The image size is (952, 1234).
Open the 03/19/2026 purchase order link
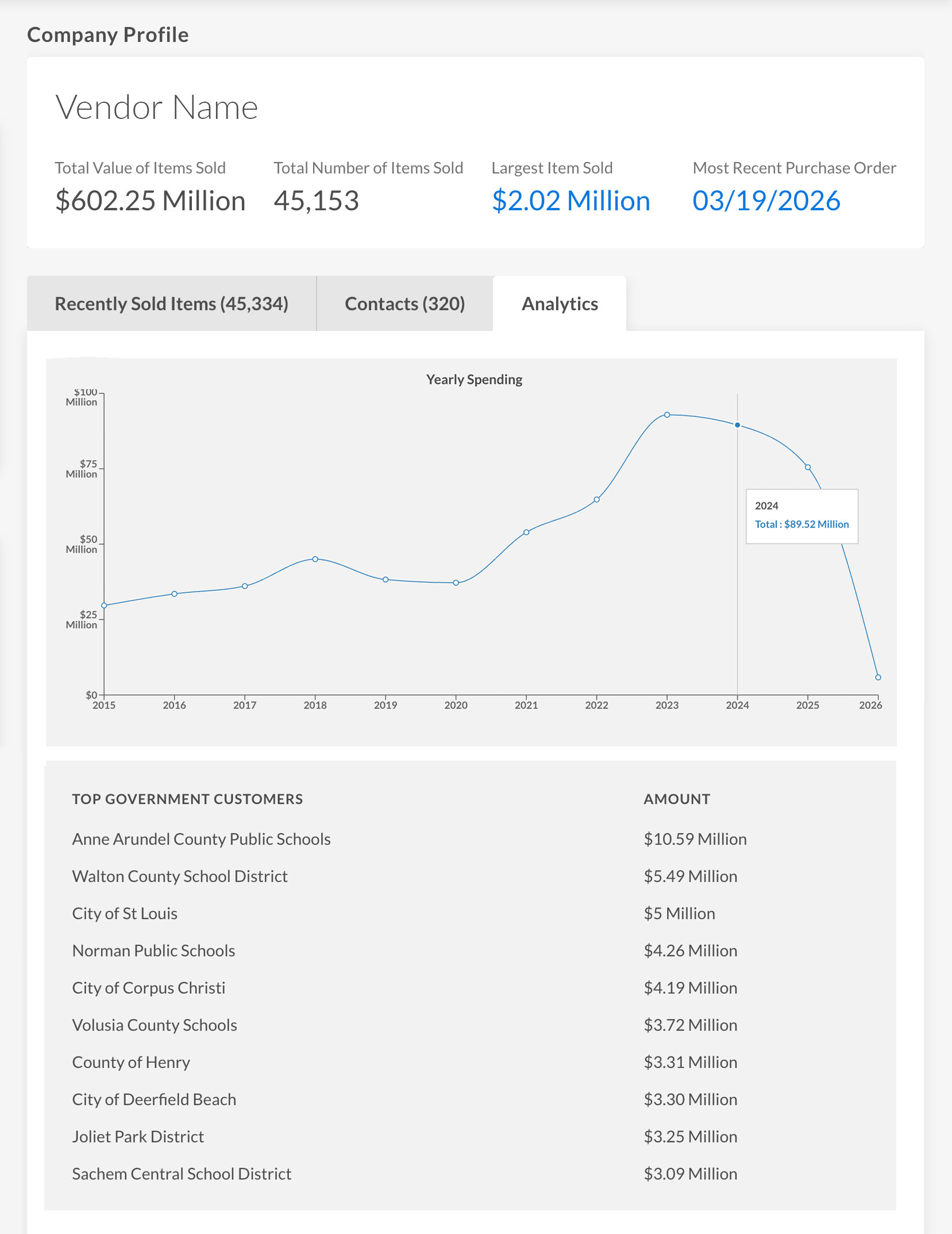(766, 201)
